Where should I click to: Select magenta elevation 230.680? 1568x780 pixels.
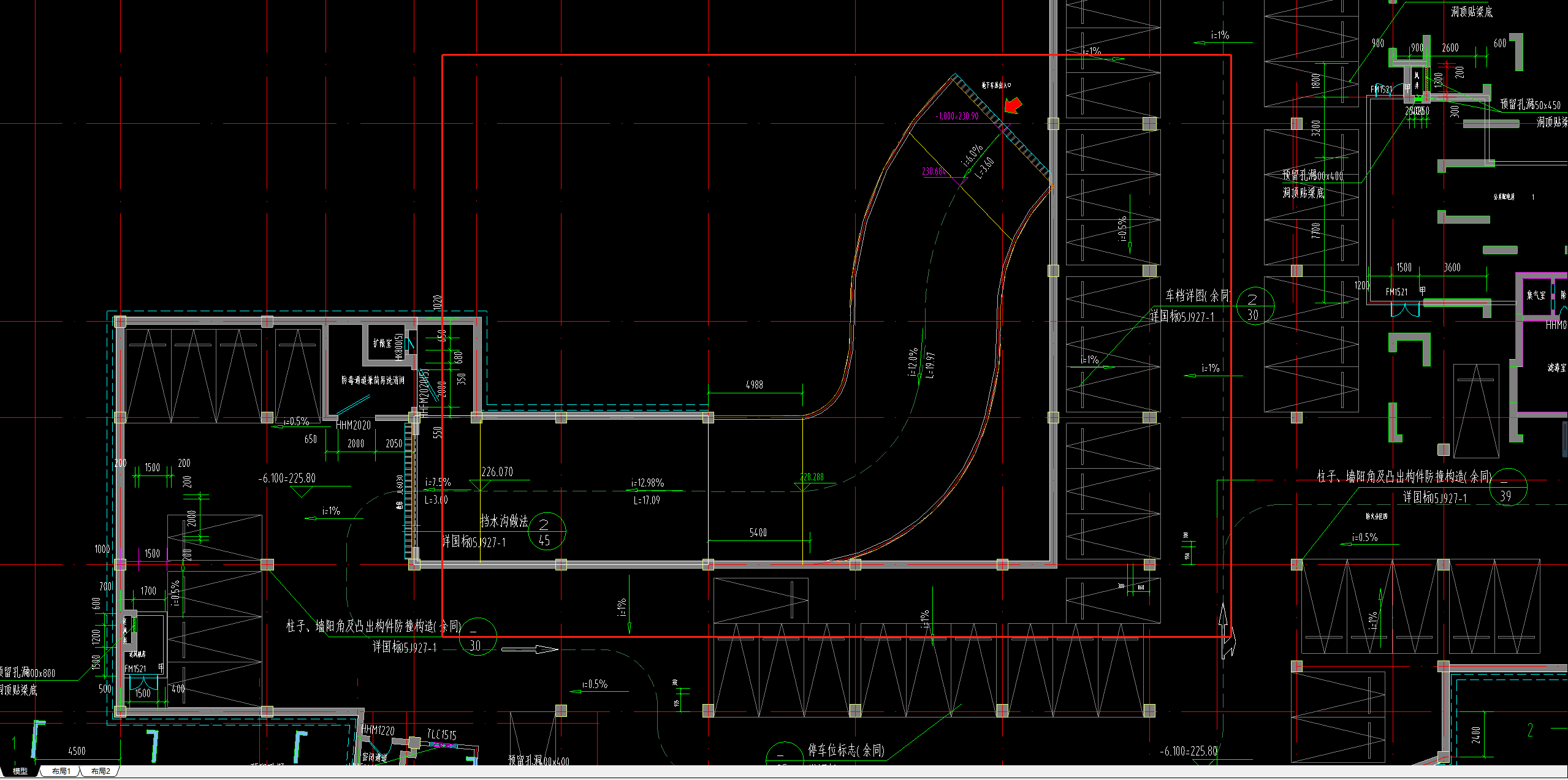tap(934, 172)
